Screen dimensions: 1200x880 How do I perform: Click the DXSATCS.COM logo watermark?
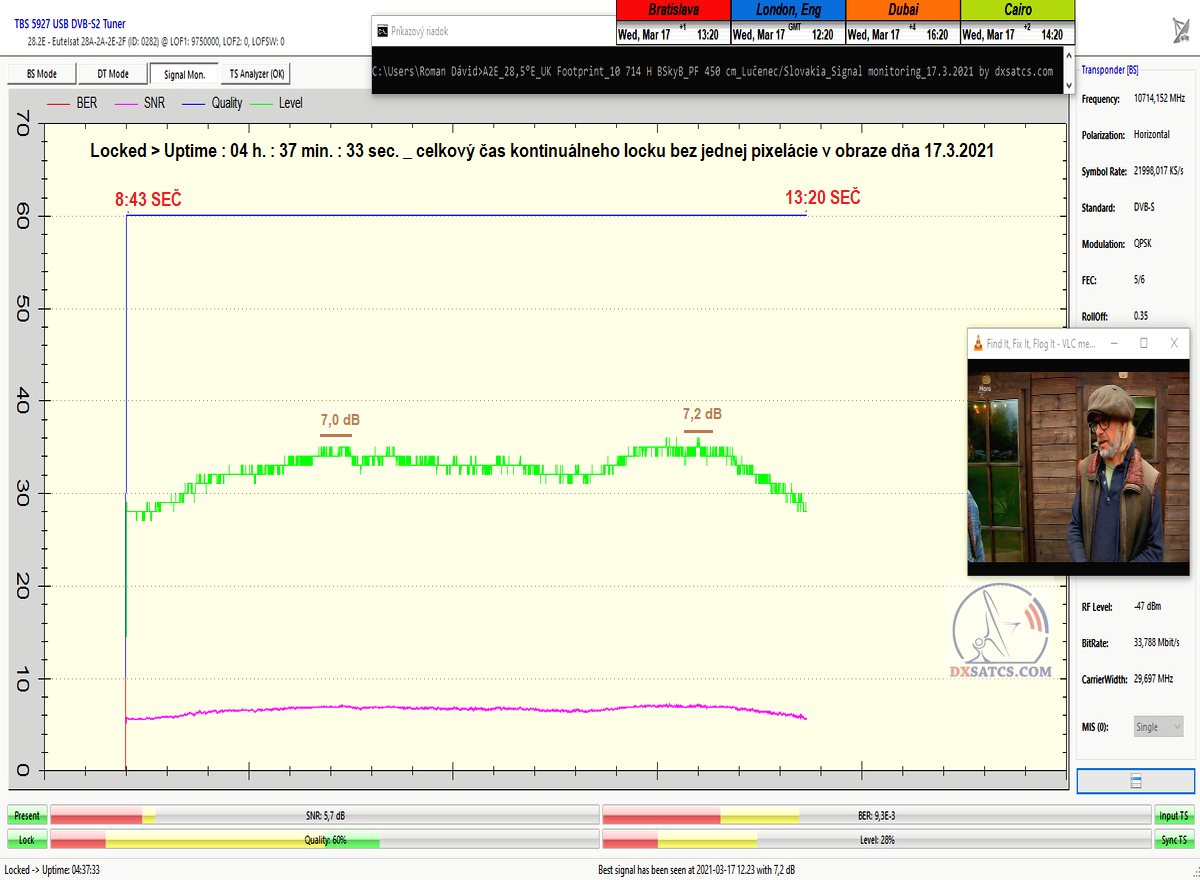tap(1000, 636)
